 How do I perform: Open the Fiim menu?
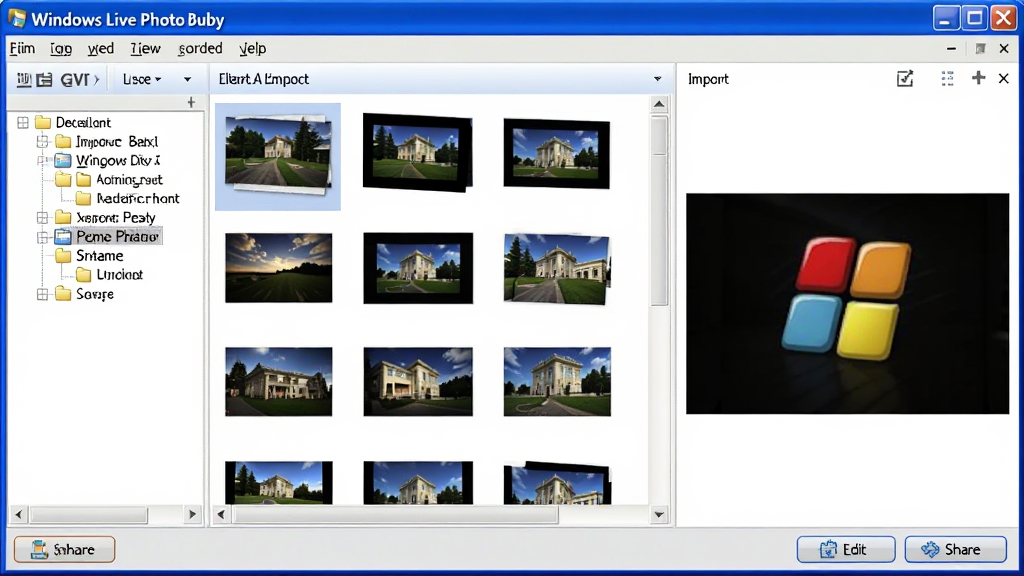click(22, 48)
